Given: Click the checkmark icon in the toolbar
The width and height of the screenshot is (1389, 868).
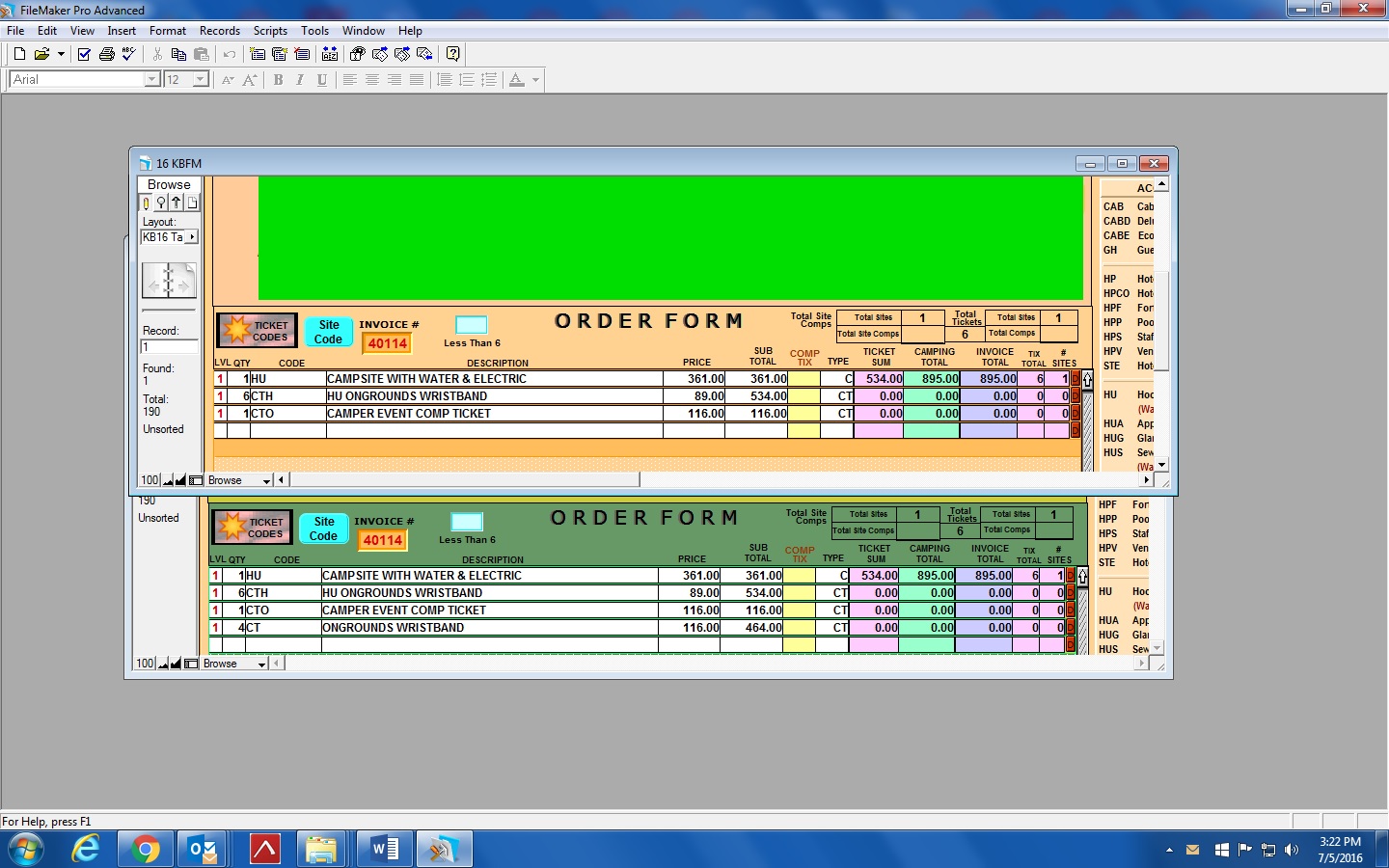Looking at the screenshot, I should [84, 54].
